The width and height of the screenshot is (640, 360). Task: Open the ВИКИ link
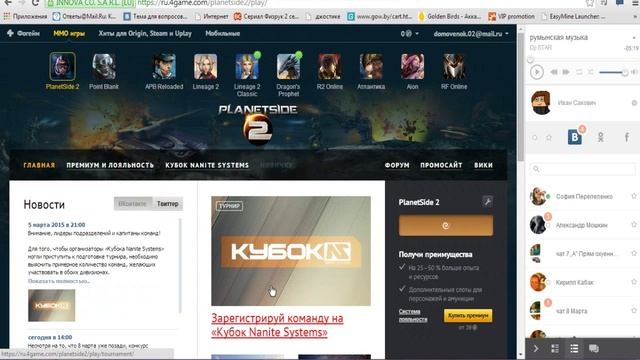[x=483, y=165]
